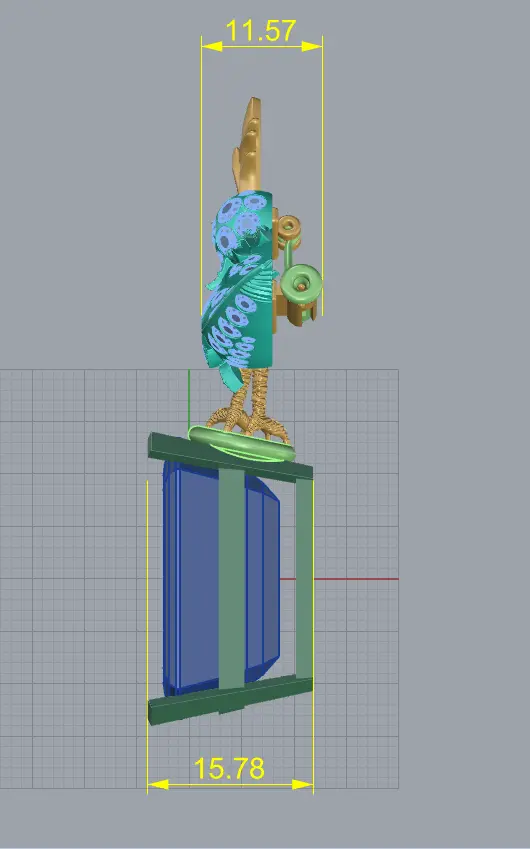Click the right vertical green prong
The height and width of the screenshot is (849, 530).
pyautogui.click(x=304, y=579)
